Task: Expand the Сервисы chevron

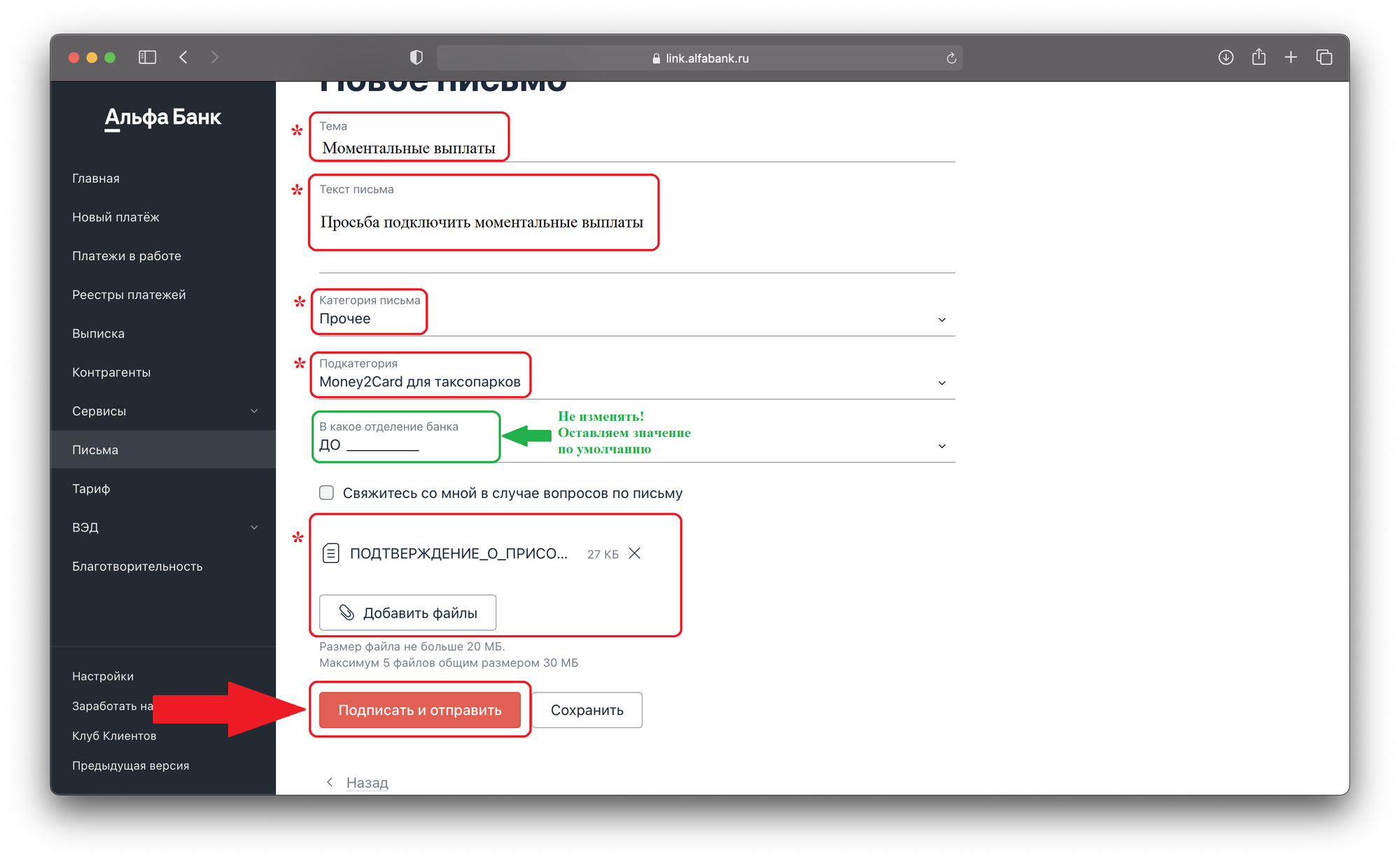Action: (254, 411)
